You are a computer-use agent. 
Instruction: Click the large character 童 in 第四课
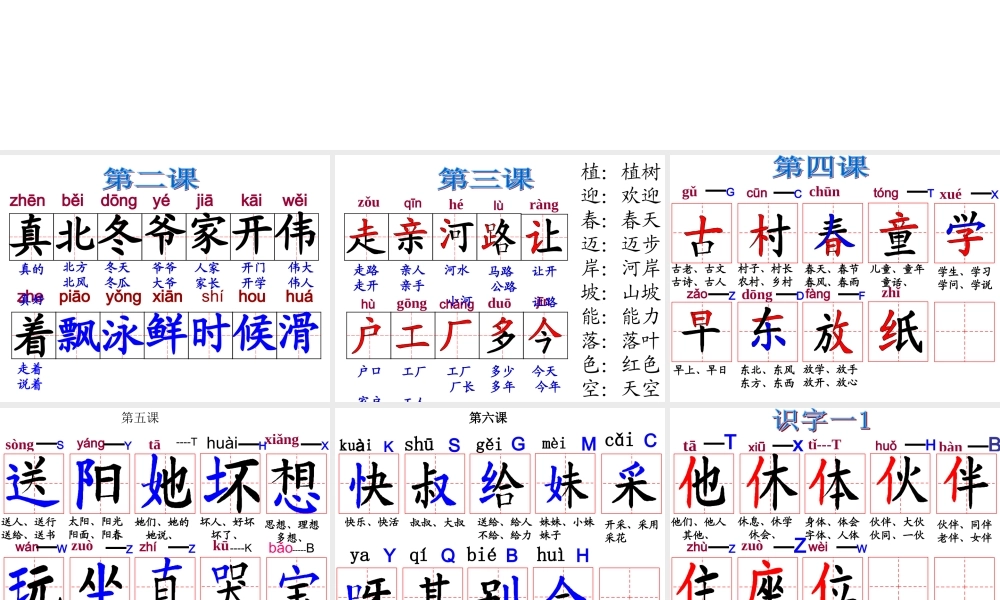tap(899, 234)
